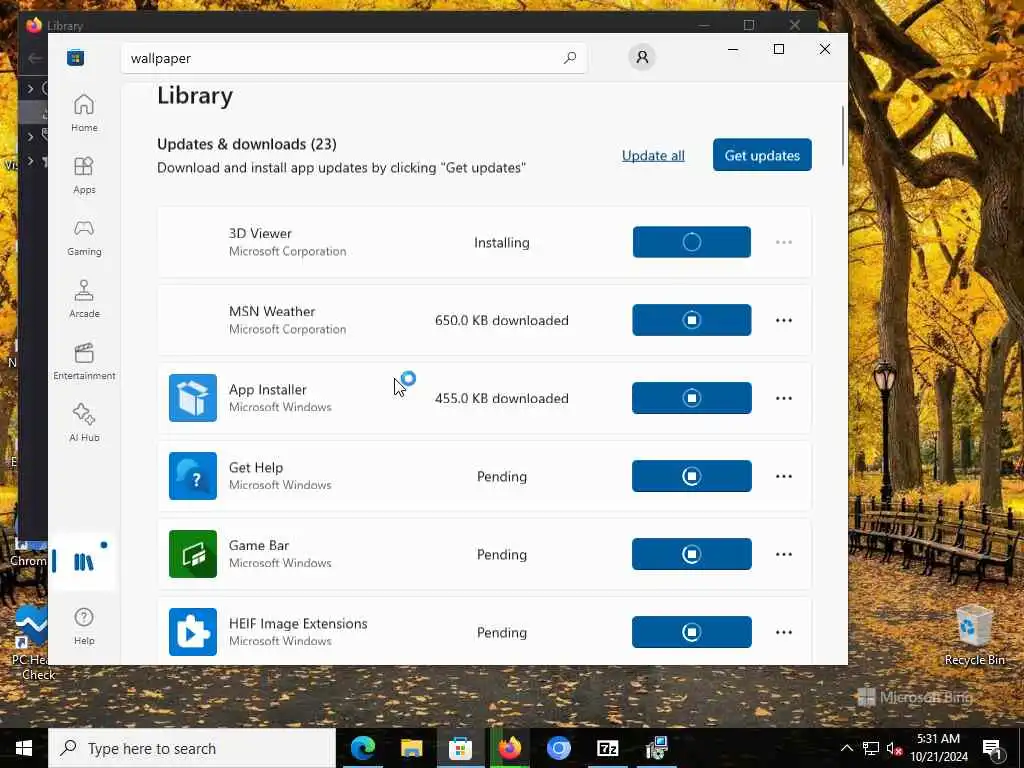This screenshot has width=1024, height=768.
Task: Click the '650.0 KB downloaded' status text
Action: point(502,320)
